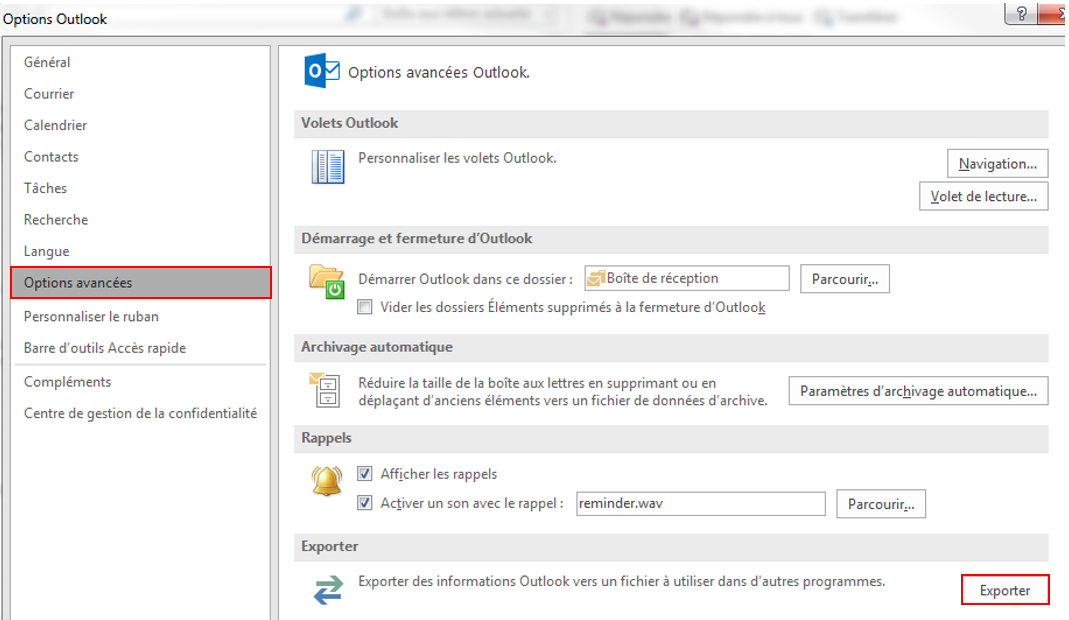Click the Navigation... button

click(997, 164)
